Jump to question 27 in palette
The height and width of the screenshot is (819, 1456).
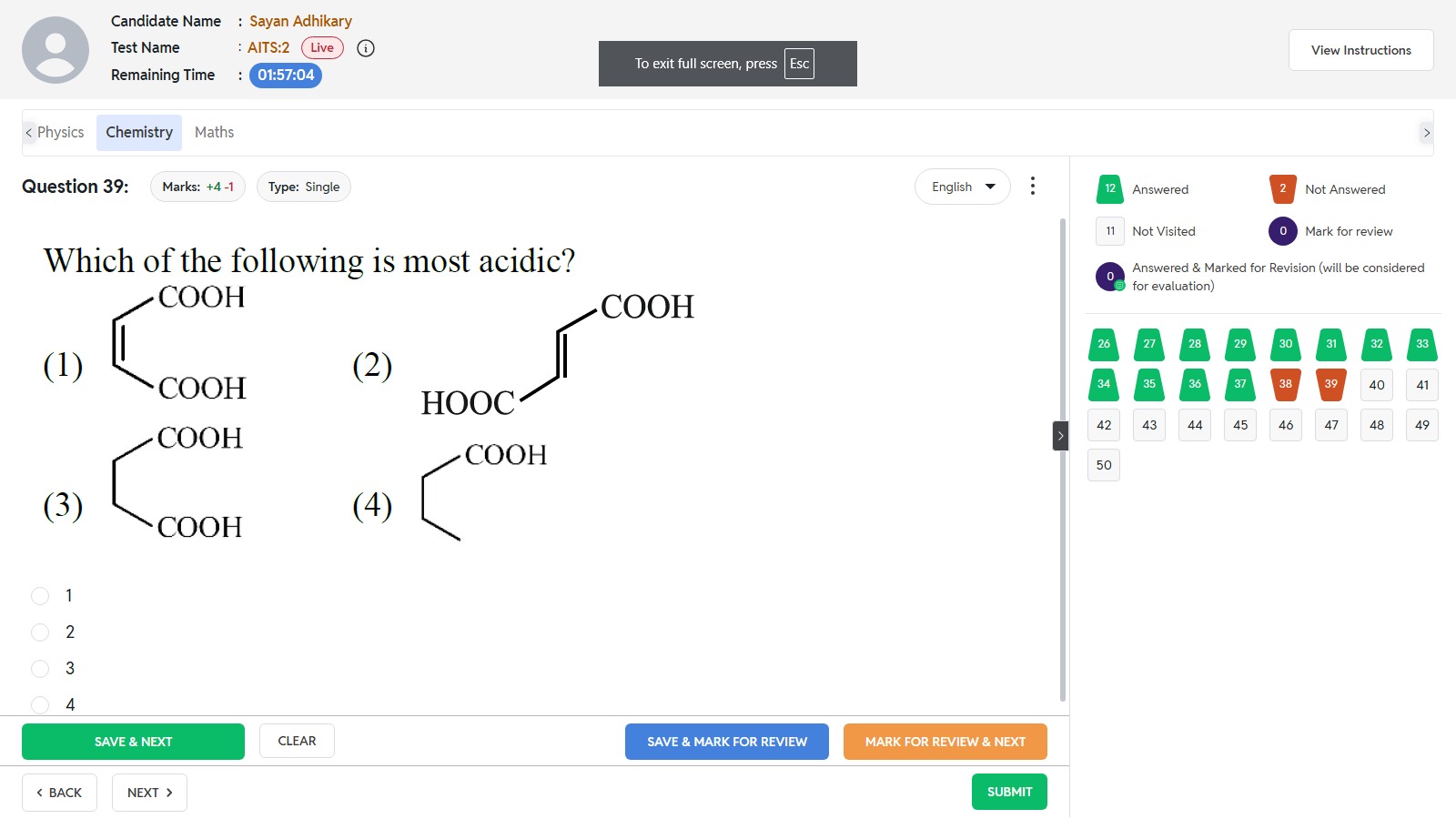tap(1149, 344)
